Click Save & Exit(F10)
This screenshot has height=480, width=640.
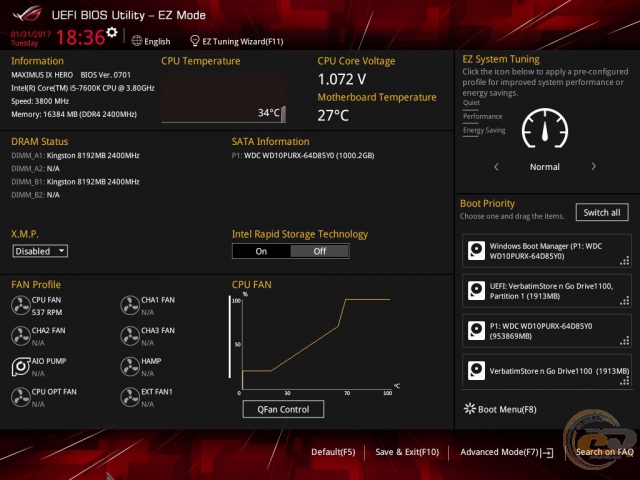[x=407, y=452]
